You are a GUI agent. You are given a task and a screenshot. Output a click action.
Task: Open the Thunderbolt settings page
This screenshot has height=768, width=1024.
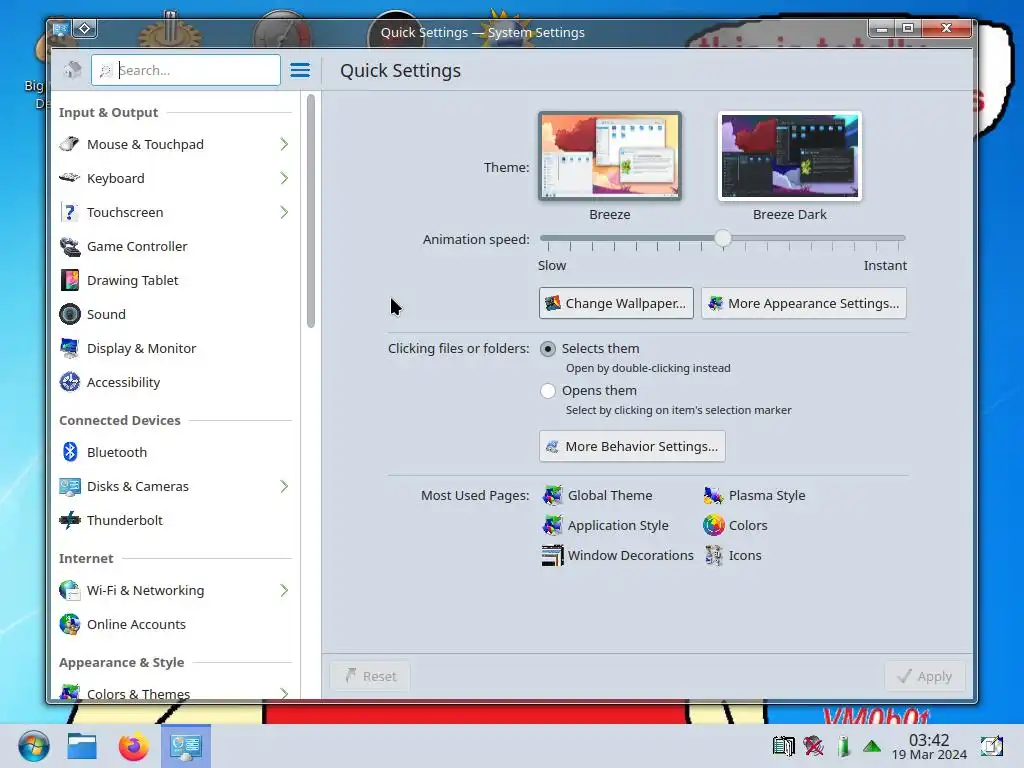click(175, 520)
